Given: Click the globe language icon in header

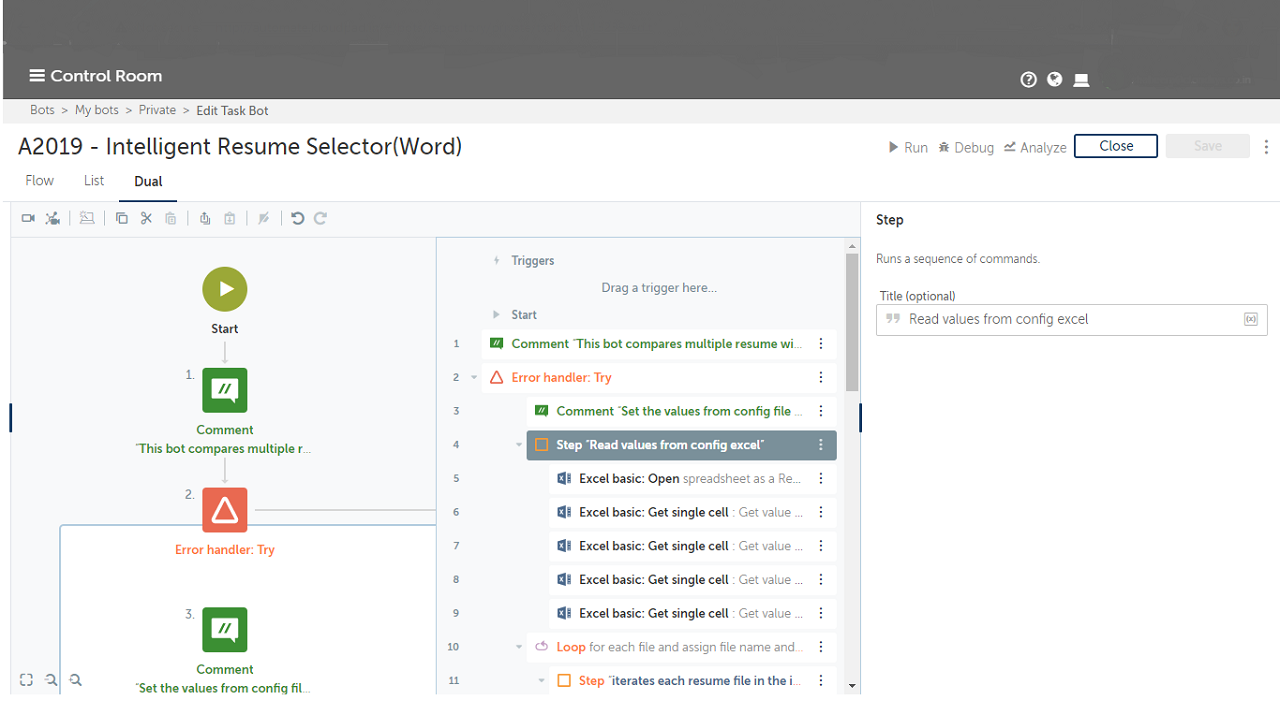Looking at the screenshot, I should click(1055, 80).
